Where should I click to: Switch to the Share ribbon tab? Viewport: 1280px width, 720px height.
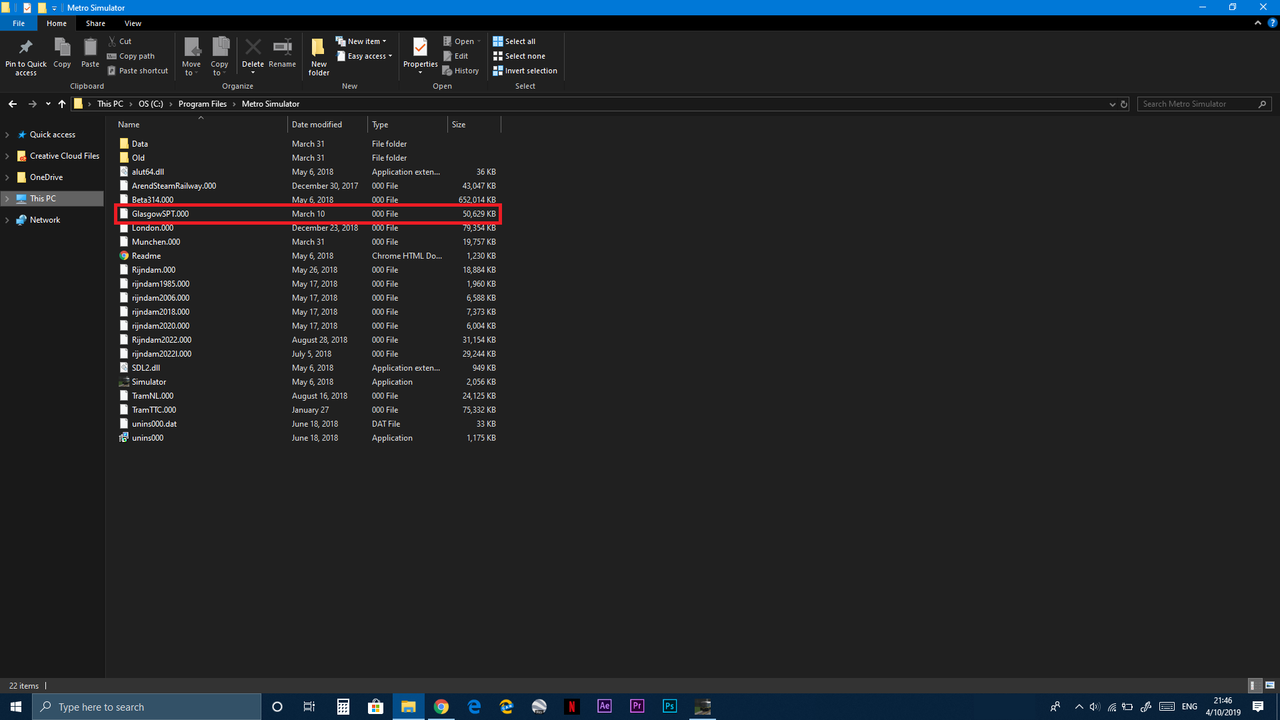(95, 23)
